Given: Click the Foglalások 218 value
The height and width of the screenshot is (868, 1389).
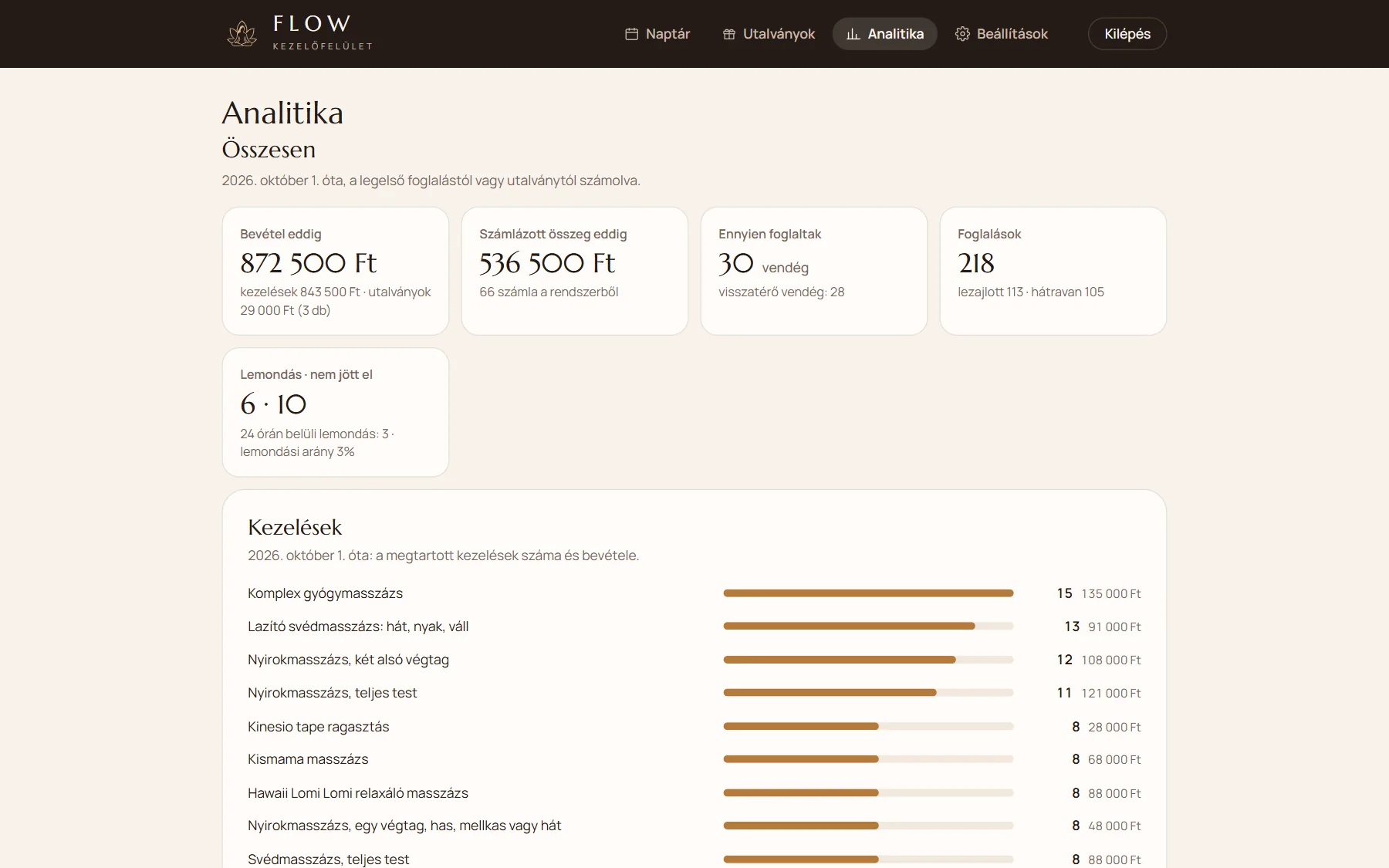Looking at the screenshot, I should click(x=976, y=264).
